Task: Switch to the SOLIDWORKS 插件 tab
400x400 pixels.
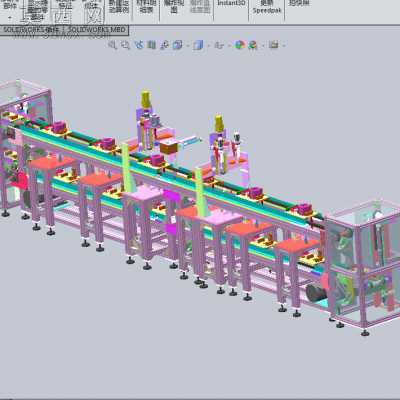Action: 31,30
